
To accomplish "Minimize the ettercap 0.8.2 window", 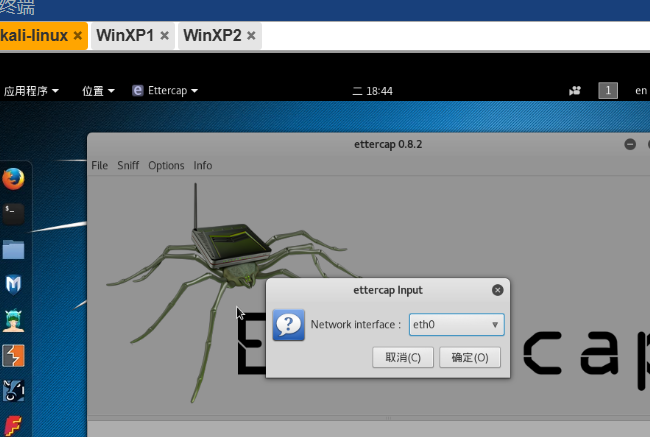I will pos(630,144).
